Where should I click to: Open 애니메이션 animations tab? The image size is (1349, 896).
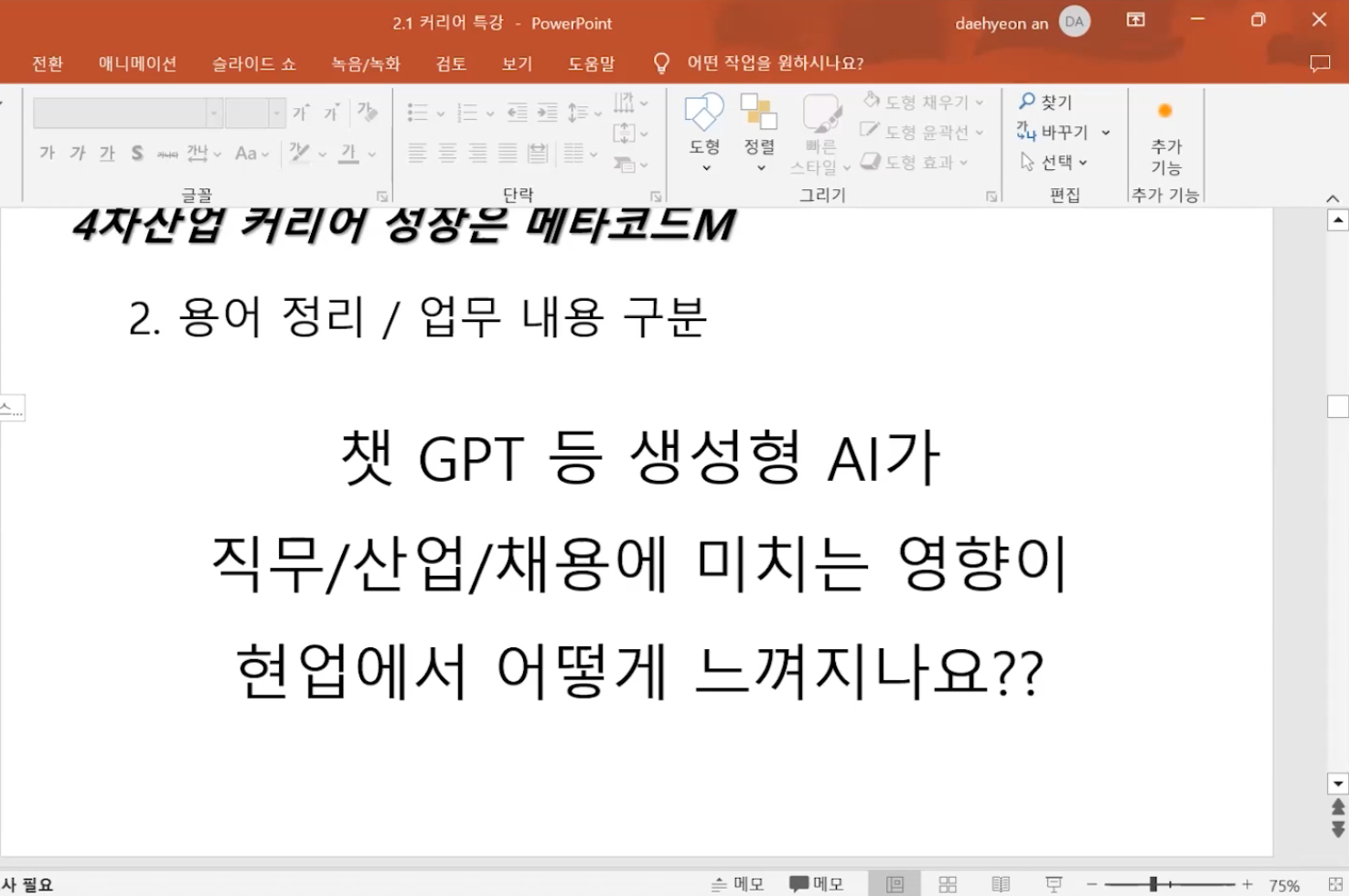coord(137,63)
